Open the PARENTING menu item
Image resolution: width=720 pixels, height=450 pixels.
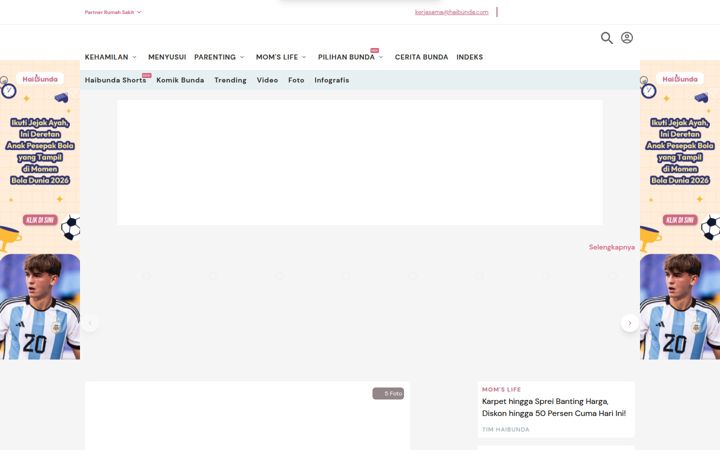tap(215, 57)
